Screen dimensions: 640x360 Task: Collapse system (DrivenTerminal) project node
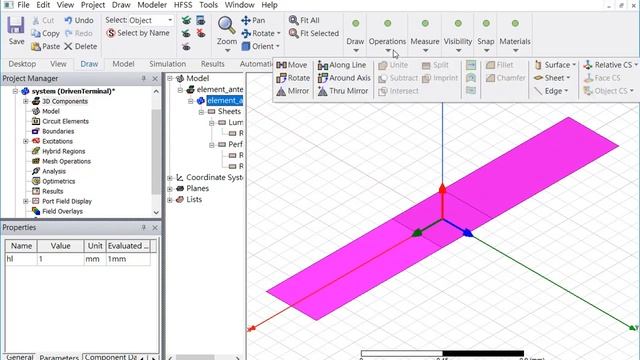pyautogui.click(x=15, y=91)
